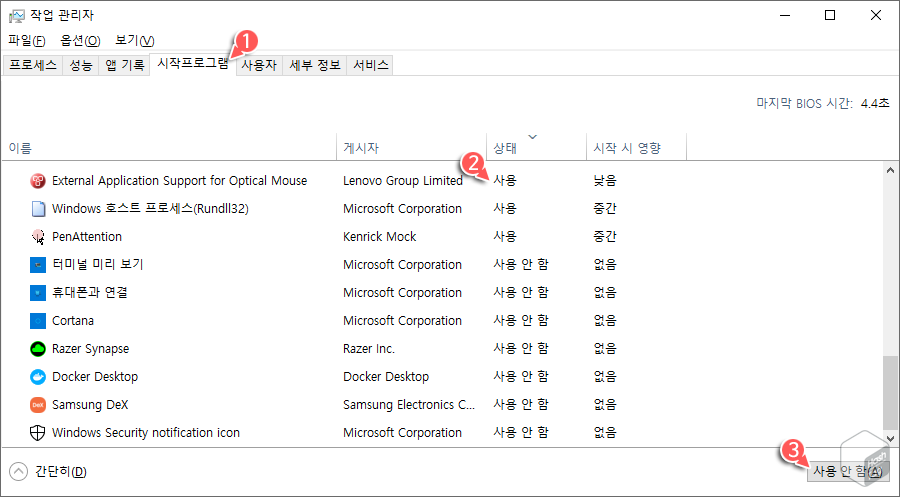Sort by the 상태 column header
900x497 pixels.
pyautogui.click(x=536, y=148)
